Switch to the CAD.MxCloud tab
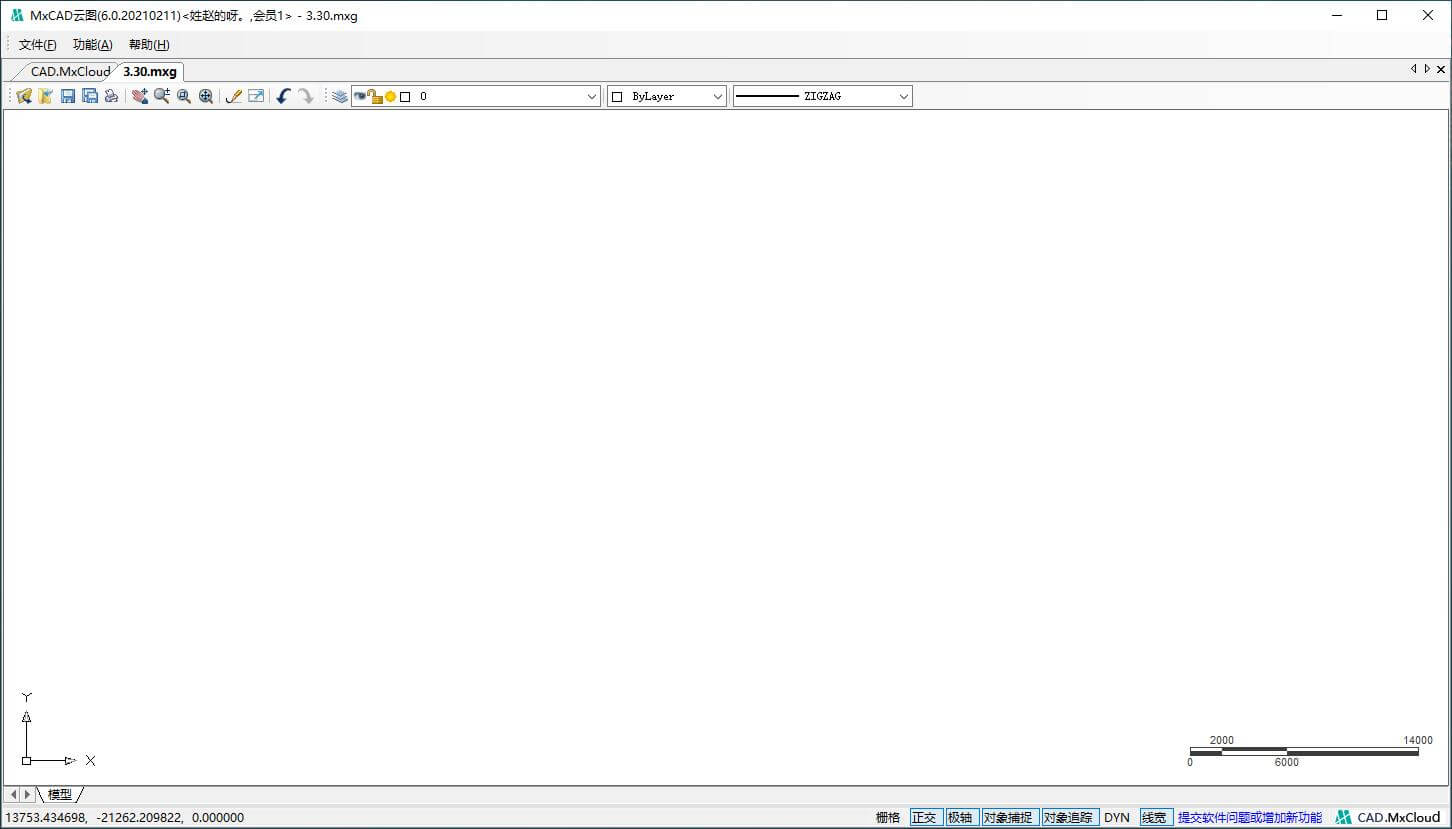 [x=70, y=71]
